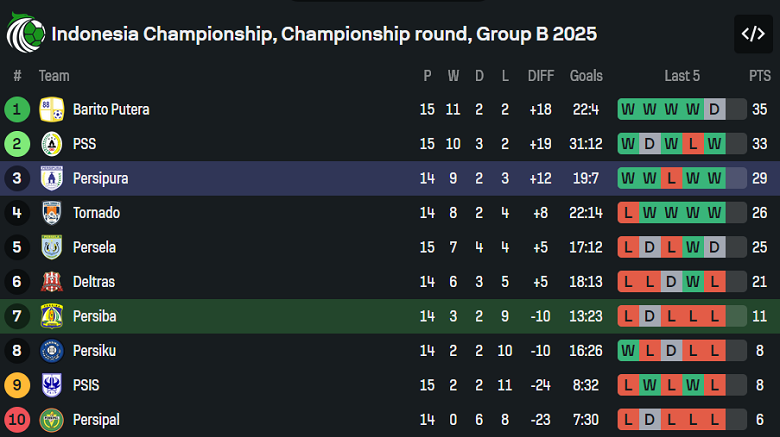Click PSS team crest icon
Screen dimensions: 780x437
[x=52, y=144]
